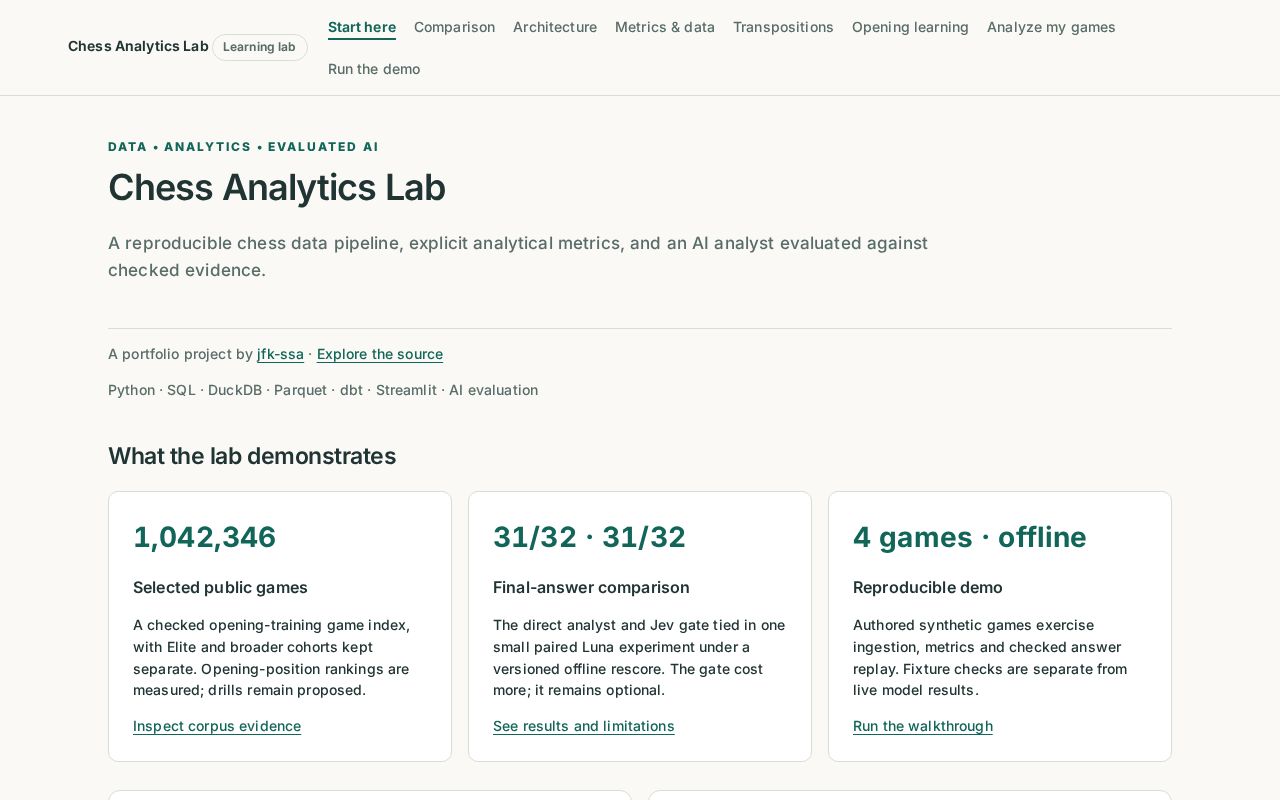
Task: Go to the Comparison page
Action: pos(454,27)
